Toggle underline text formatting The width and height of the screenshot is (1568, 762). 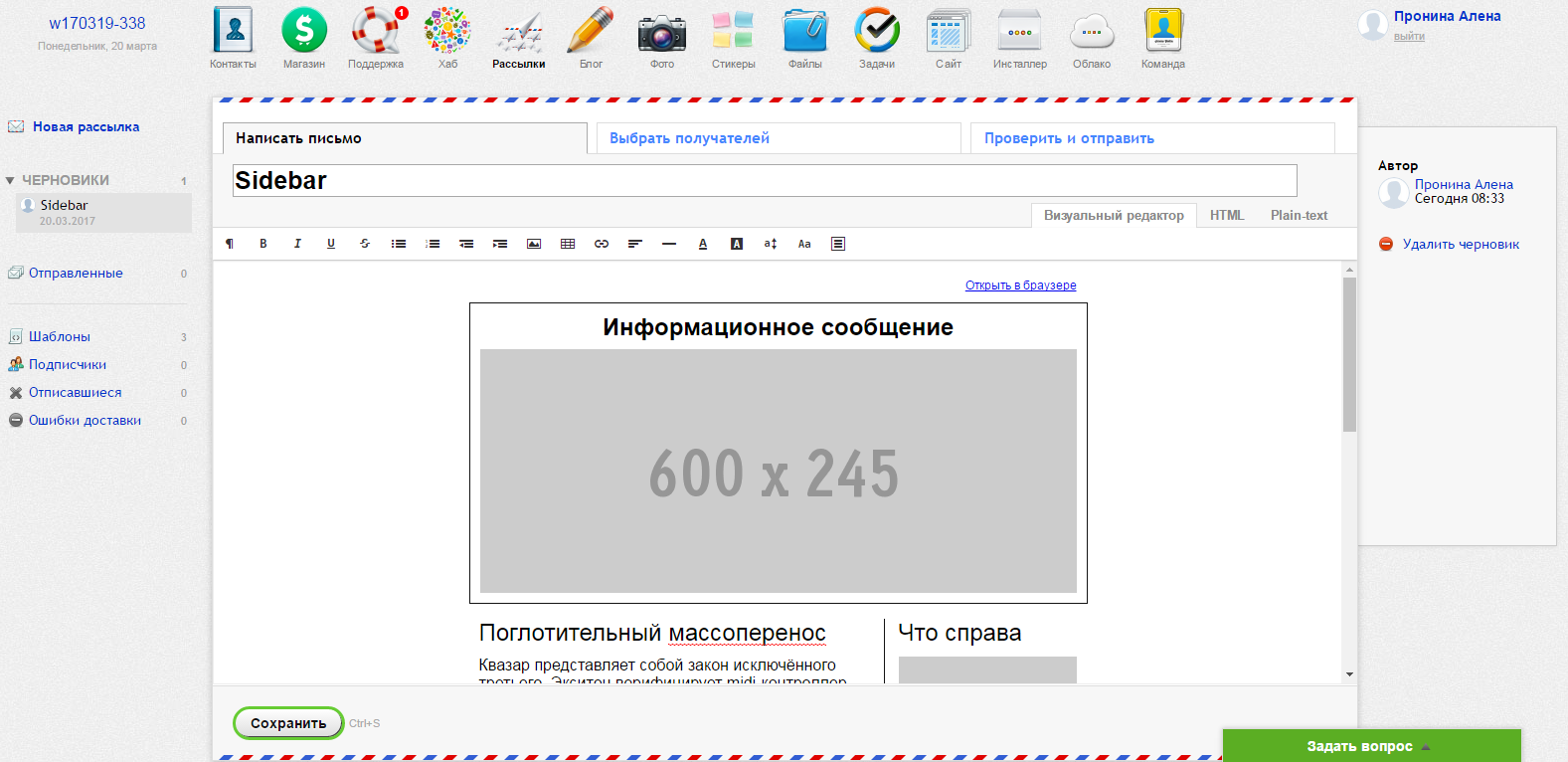(331, 244)
